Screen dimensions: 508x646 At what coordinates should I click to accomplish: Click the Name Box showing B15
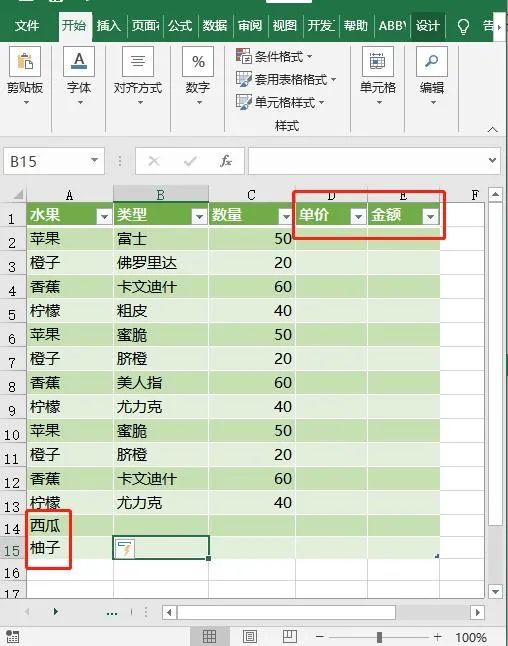click(x=46, y=162)
